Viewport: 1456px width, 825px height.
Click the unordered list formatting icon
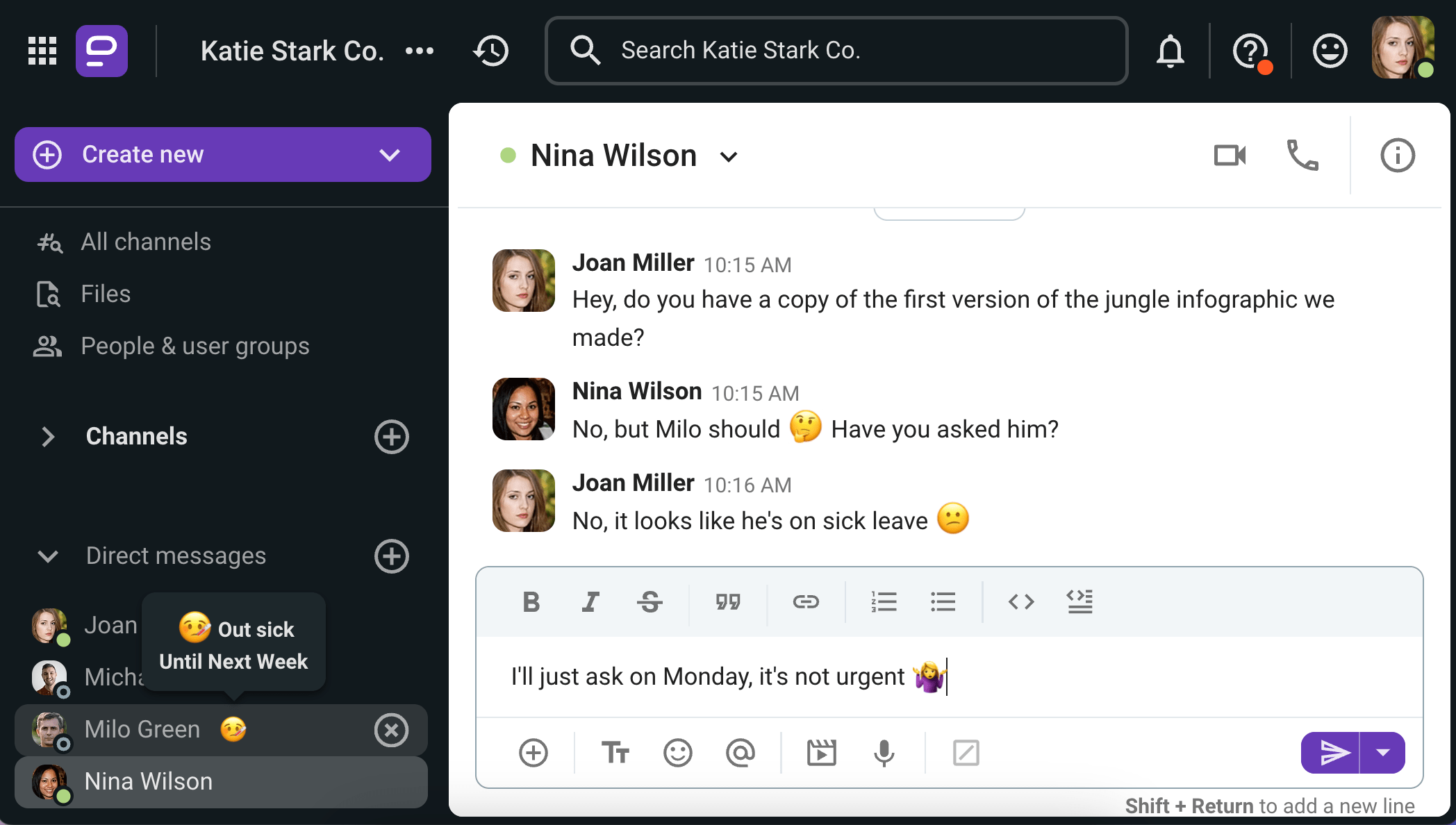click(942, 600)
